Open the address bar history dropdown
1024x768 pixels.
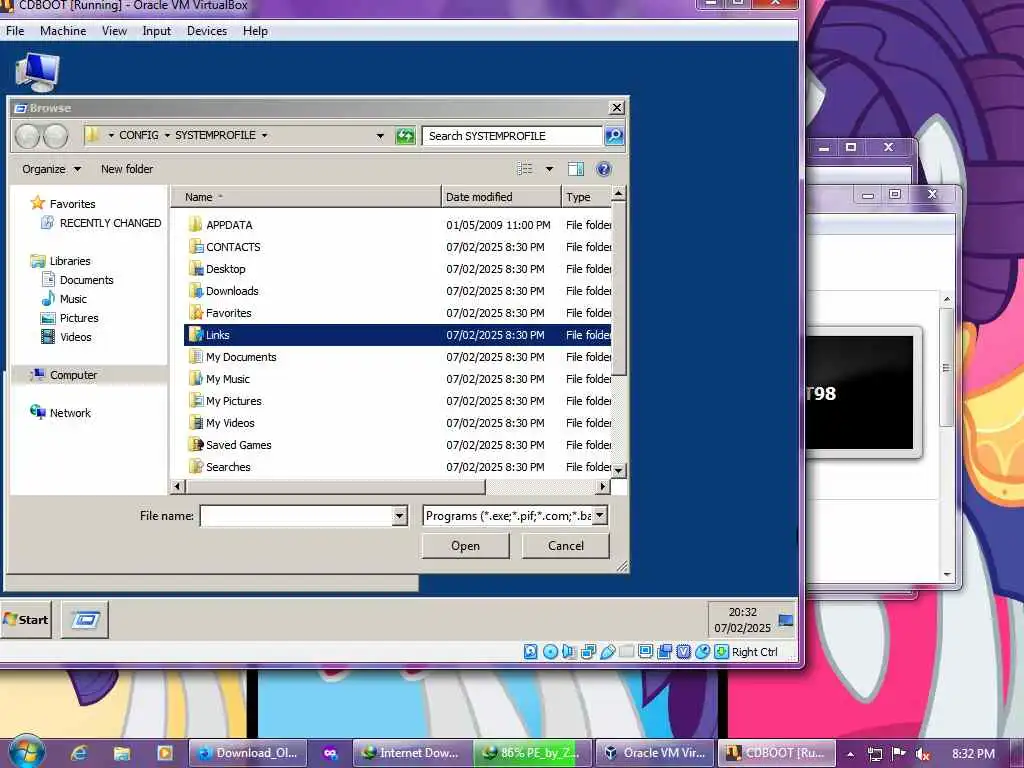[380, 136]
